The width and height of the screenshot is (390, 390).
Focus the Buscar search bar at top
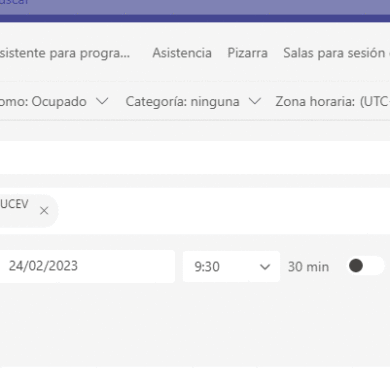click(x=195, y=4)
